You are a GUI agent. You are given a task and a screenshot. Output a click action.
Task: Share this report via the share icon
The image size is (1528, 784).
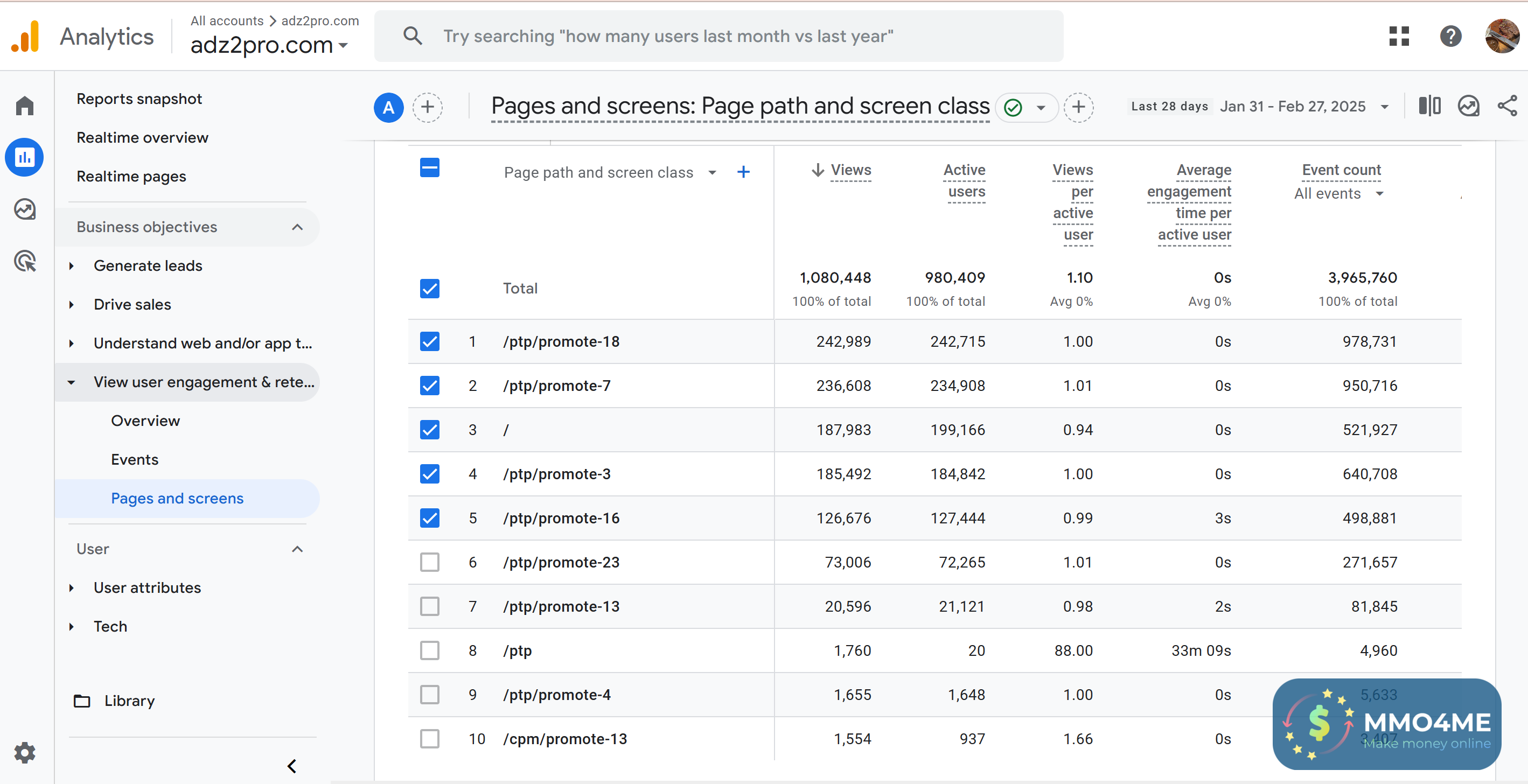(1507, 106)
